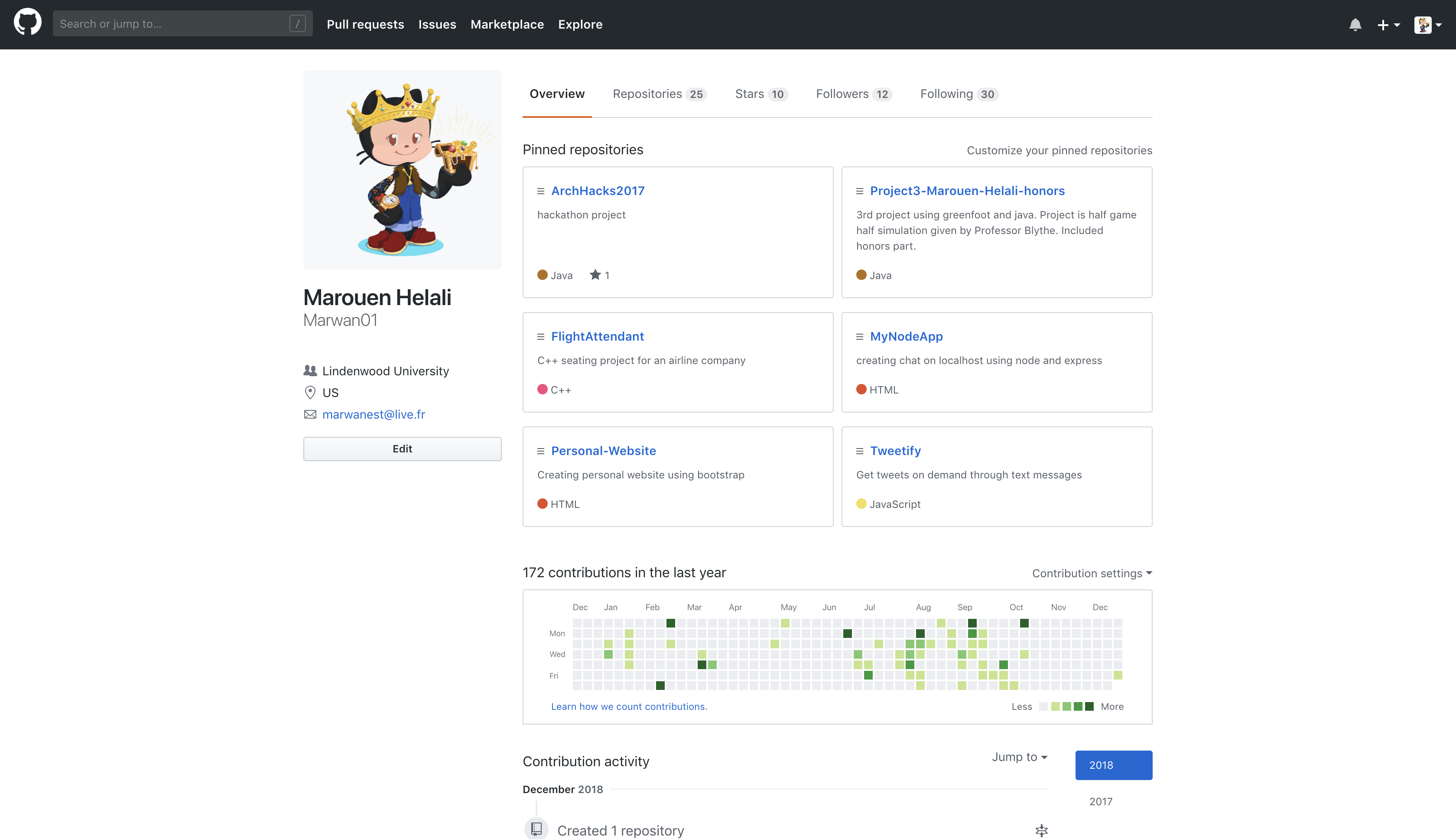This screenshot has width=1456, height=839.
Task: Click the envelope icon next to the email
Action: 310,414
